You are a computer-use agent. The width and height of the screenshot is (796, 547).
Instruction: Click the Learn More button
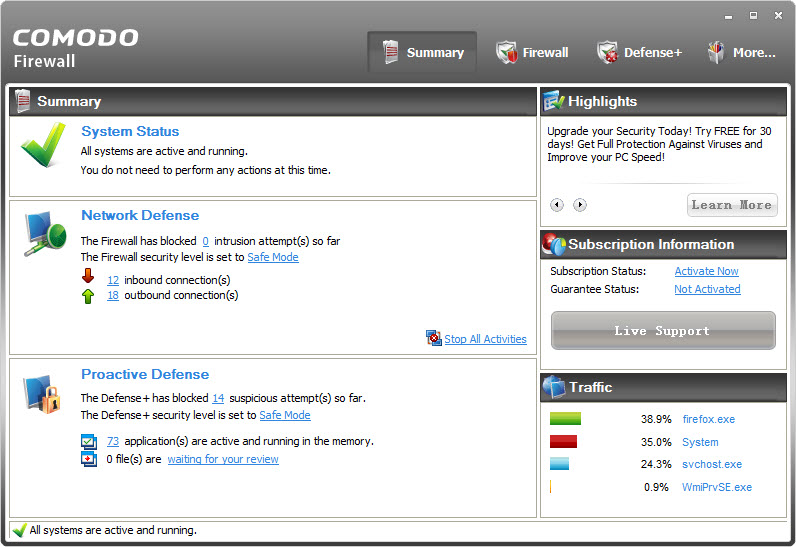(732, 205)
